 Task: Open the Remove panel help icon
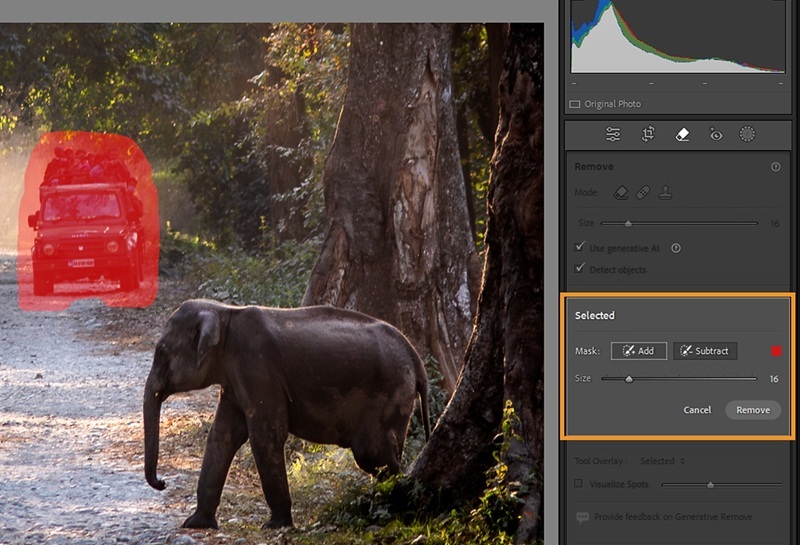click(776, 167)
